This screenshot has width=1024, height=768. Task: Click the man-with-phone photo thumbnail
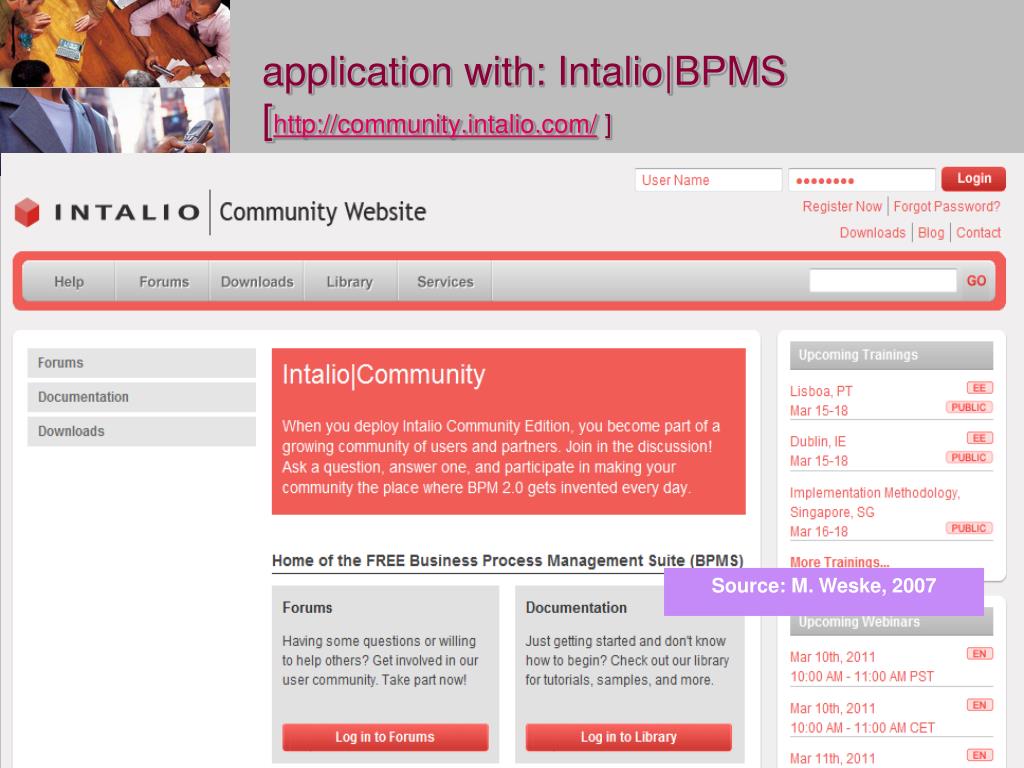115,120
